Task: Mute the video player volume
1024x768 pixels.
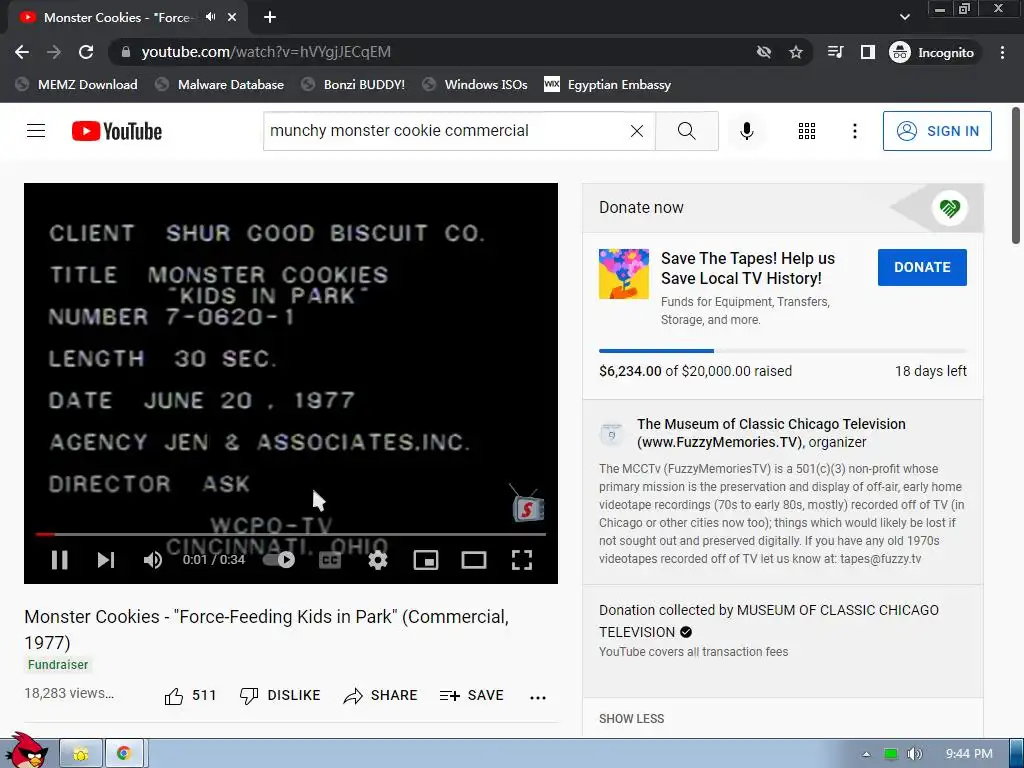Action: pos(153,560)
